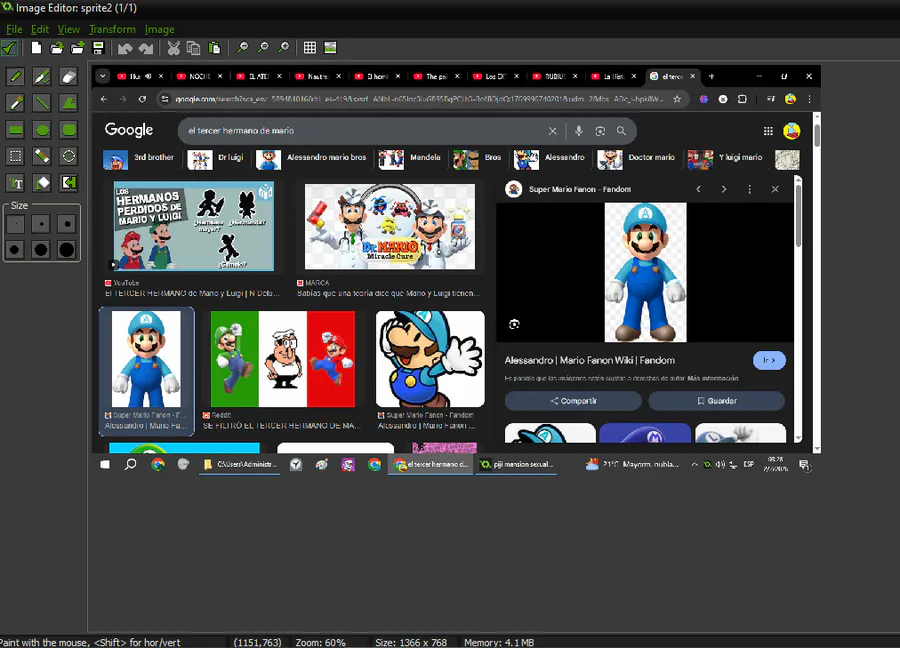This screenshot has height=648, width=900.
Task: Click the 'Compartir' button in the pasted screenshot
Action: [x=573, y=401]
